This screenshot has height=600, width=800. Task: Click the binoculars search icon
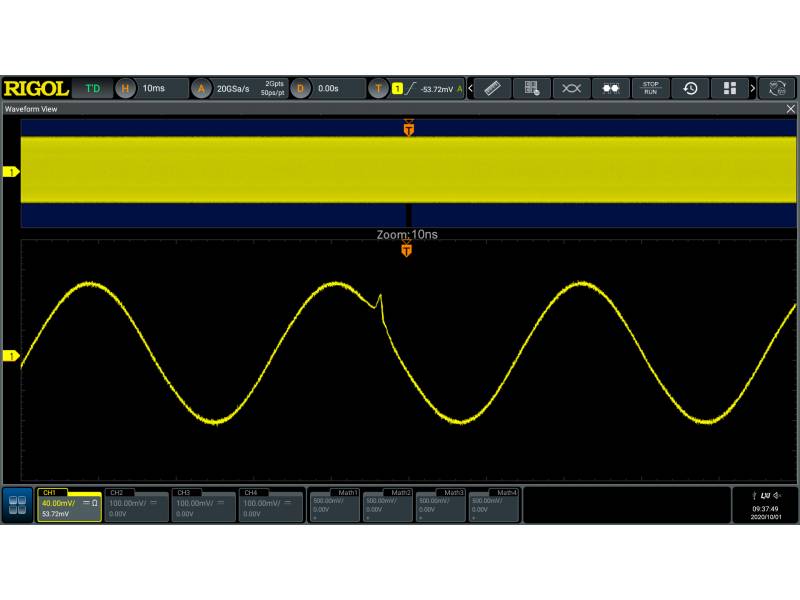pos(610,89)
